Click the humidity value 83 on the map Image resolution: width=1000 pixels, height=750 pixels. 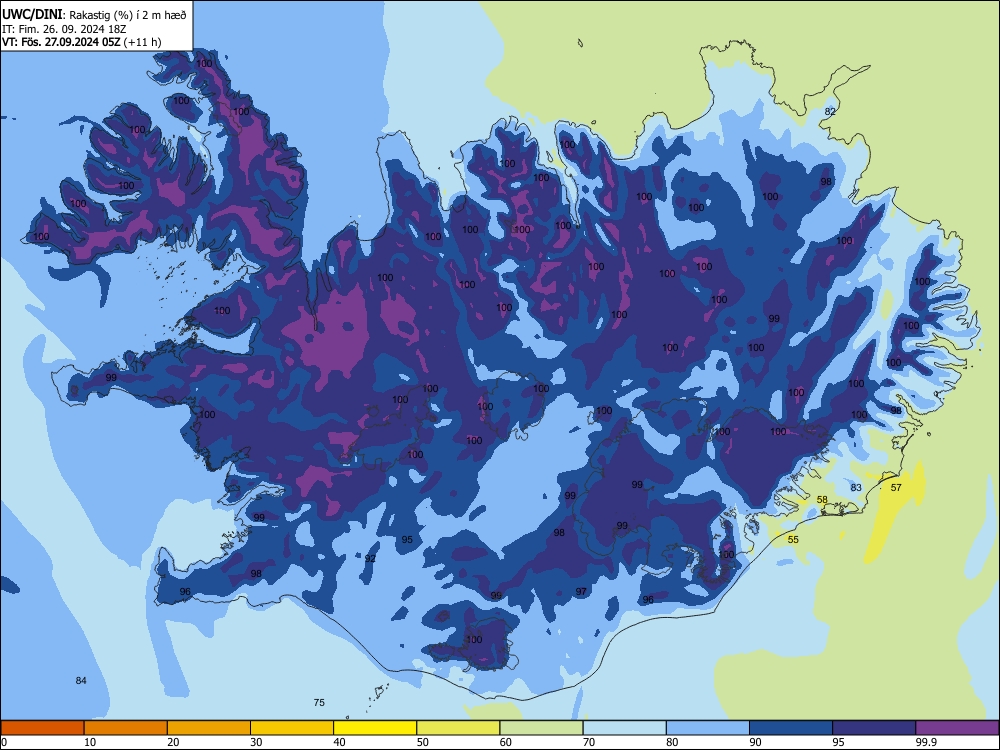[x=856, y=488]
